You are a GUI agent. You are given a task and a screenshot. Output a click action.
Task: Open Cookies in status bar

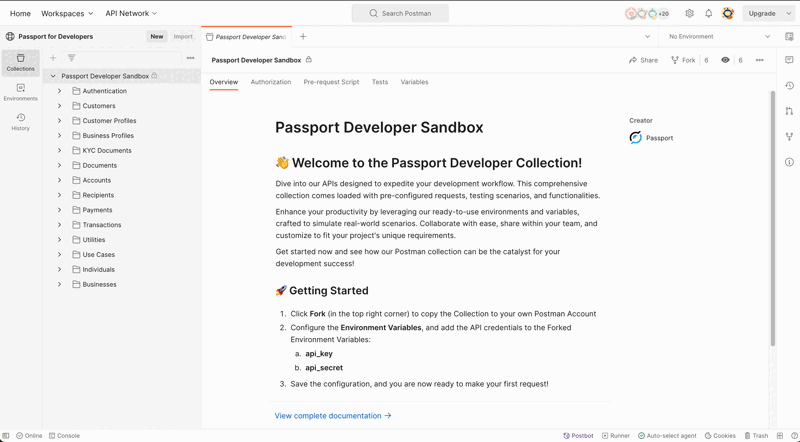click(720, 436)
